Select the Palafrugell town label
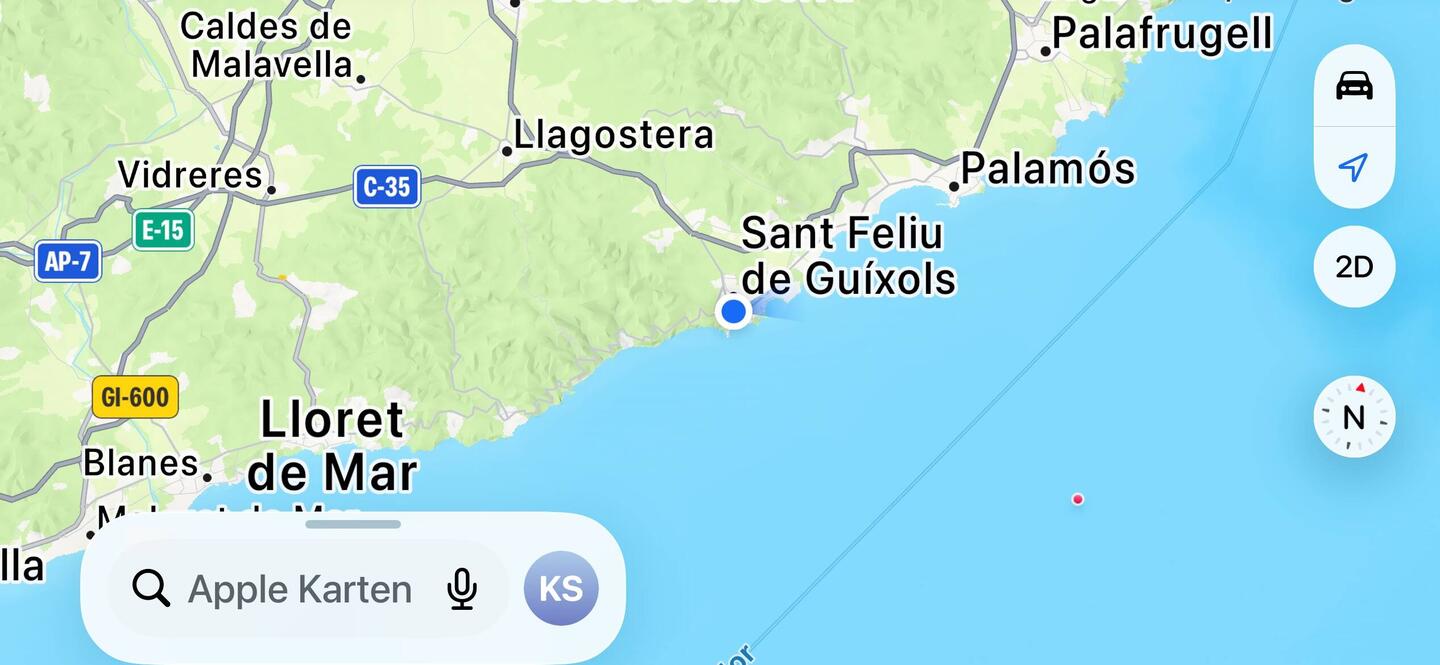 click(x=1162, y=34)
